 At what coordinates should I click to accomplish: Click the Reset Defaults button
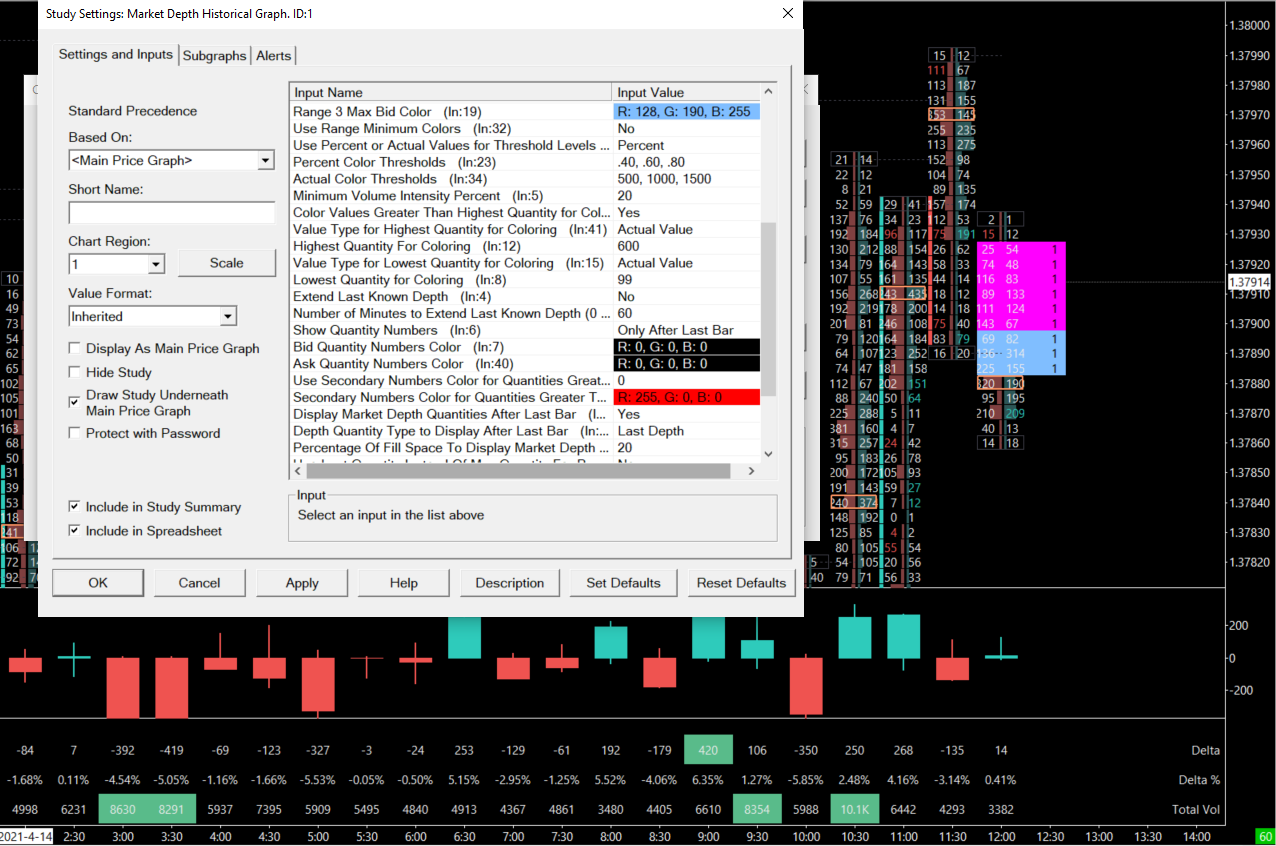tap(741, 583)
